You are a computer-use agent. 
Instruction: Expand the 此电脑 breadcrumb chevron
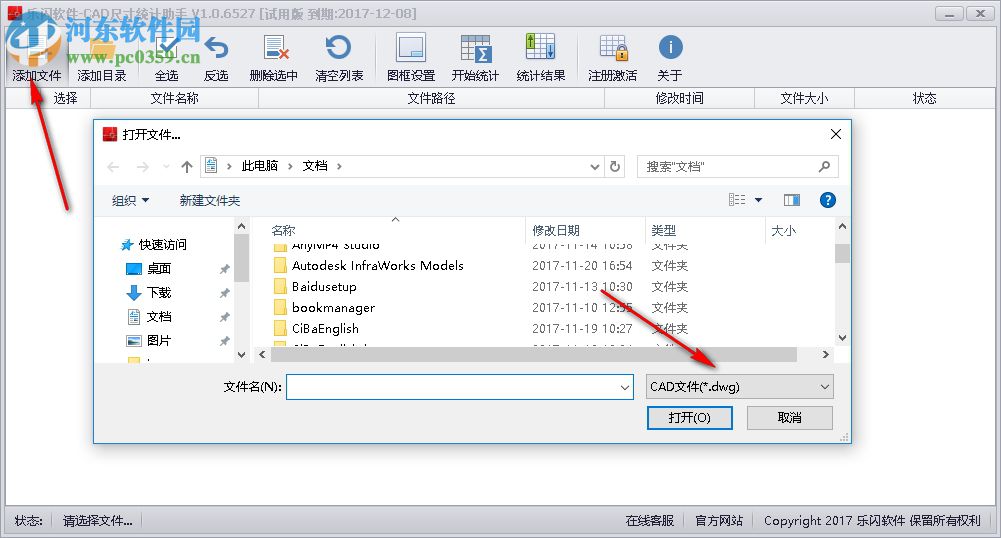click(290, 167)
